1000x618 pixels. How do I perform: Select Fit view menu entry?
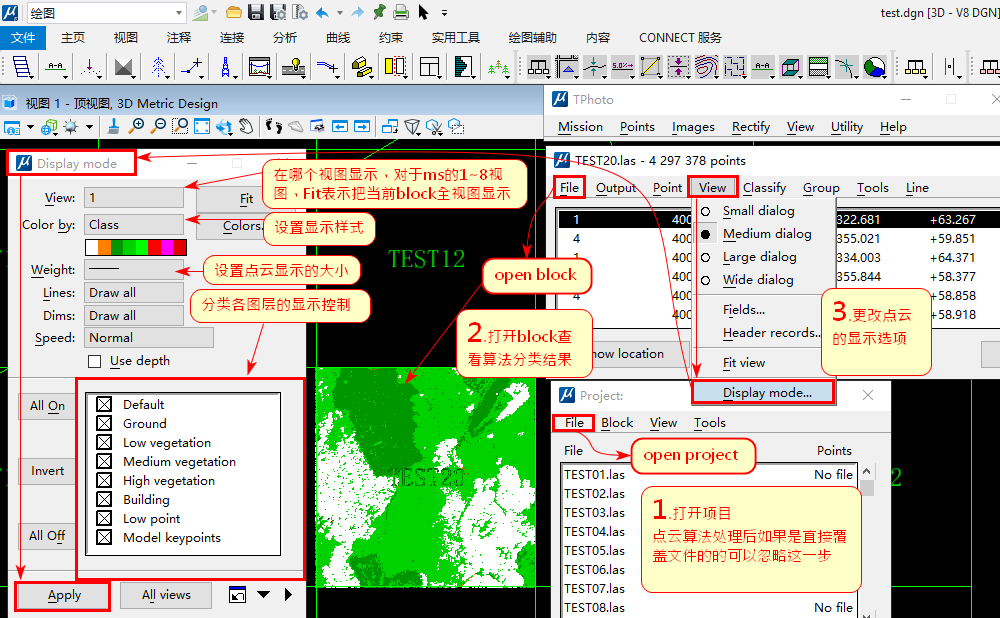point(744,363)
